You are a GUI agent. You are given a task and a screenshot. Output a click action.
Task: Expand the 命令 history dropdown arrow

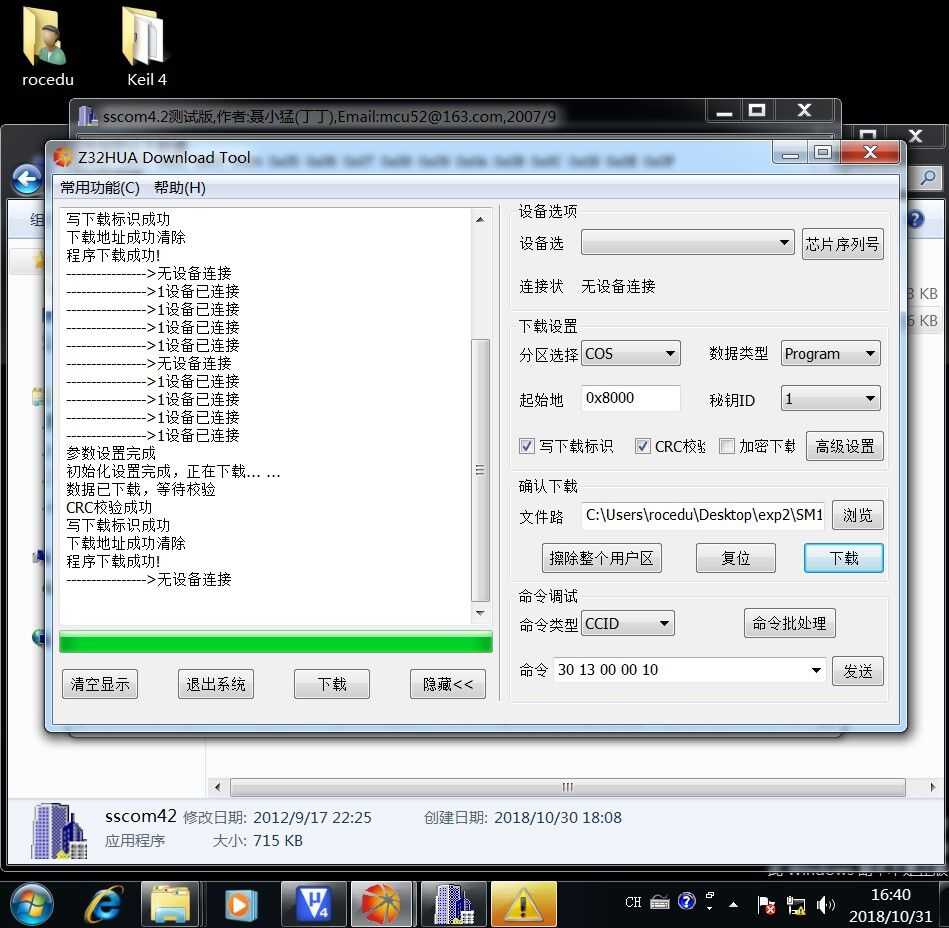(x=816, y=670)
